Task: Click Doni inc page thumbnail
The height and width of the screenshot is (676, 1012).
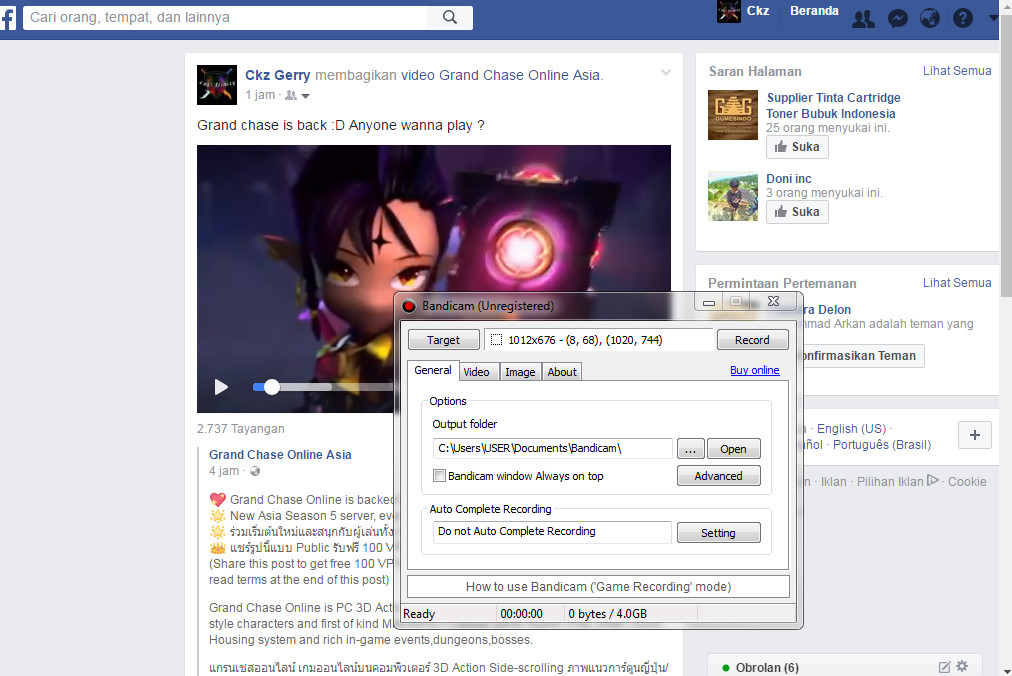Action: pos(733,196)
